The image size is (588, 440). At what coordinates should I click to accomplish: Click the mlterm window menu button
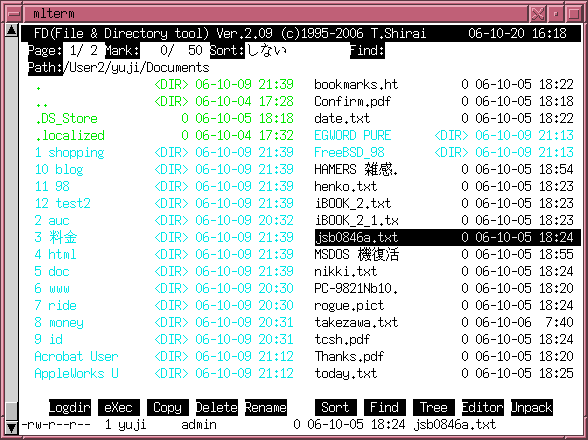(x=14, y=14)
